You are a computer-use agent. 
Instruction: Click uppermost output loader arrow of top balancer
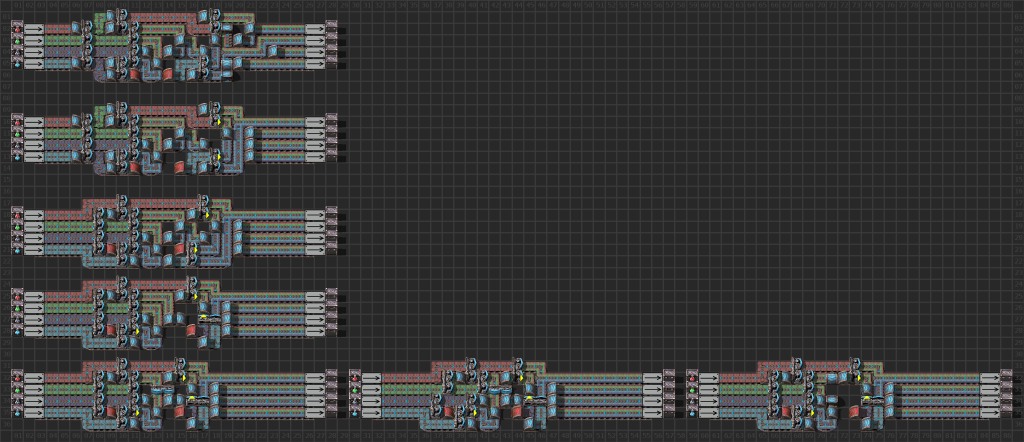tap(315, 29)
